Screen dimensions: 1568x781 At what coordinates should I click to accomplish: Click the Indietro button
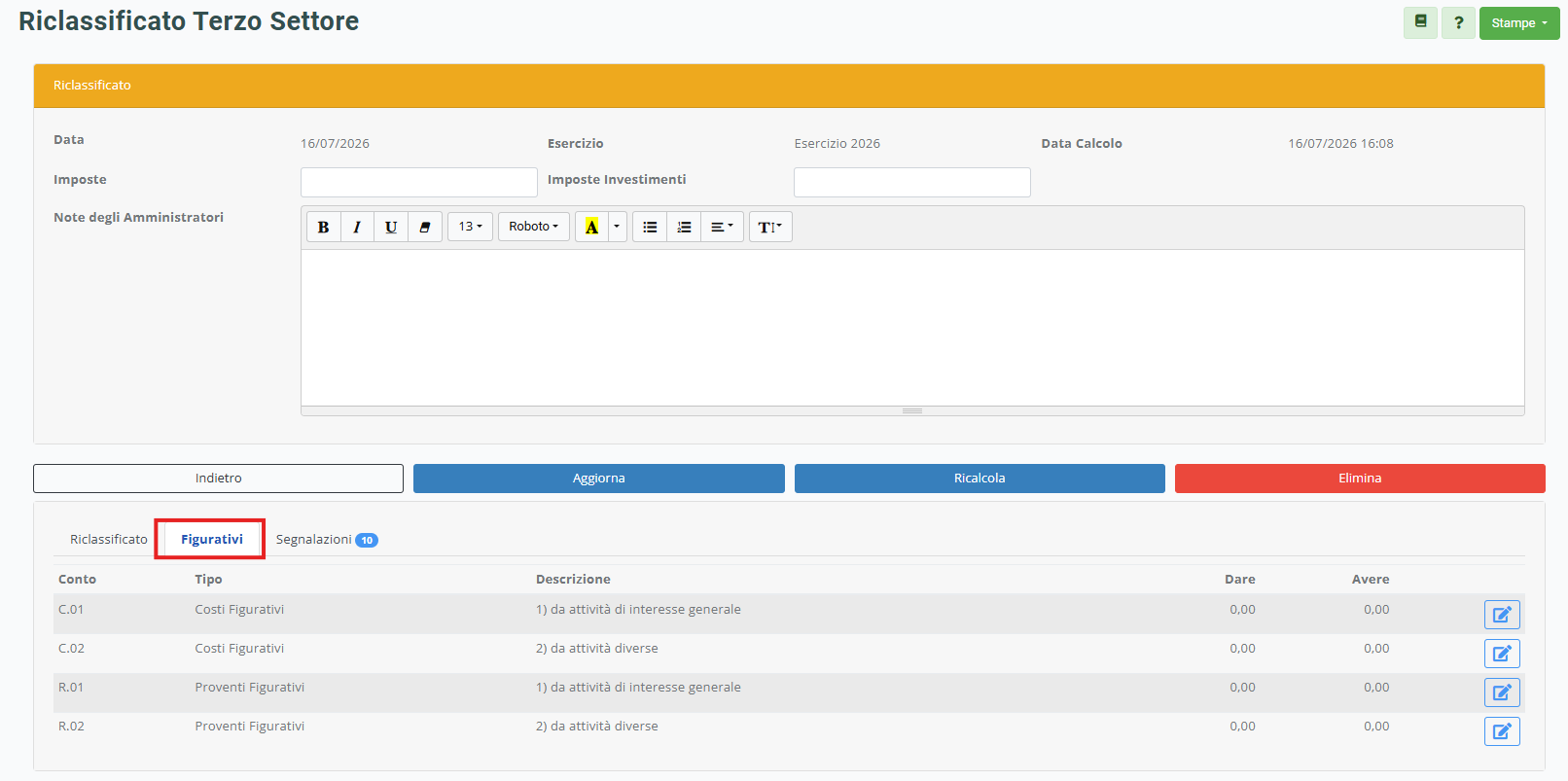tap(218, 479)
